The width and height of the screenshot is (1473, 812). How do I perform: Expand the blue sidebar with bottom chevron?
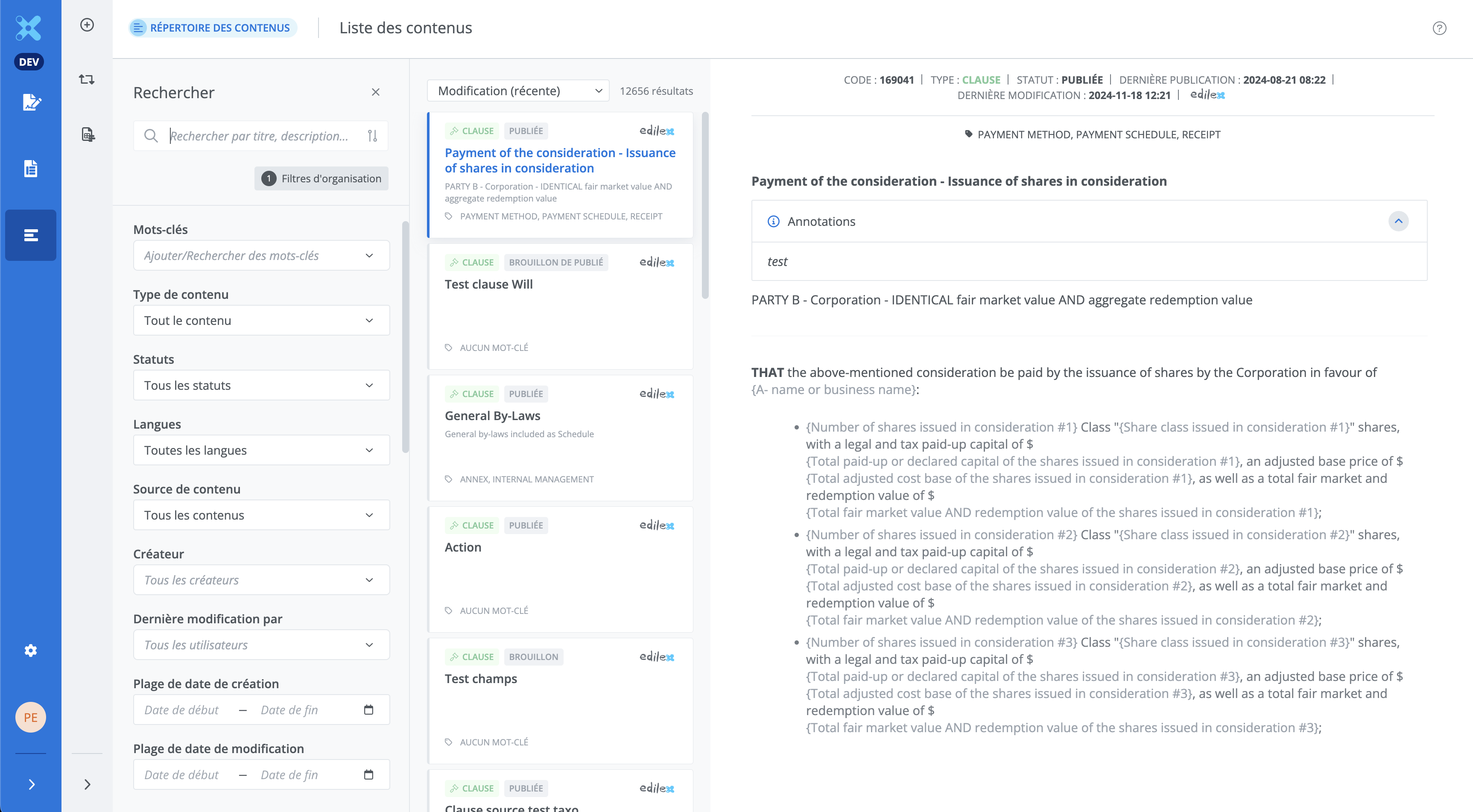tap(31, 784)
